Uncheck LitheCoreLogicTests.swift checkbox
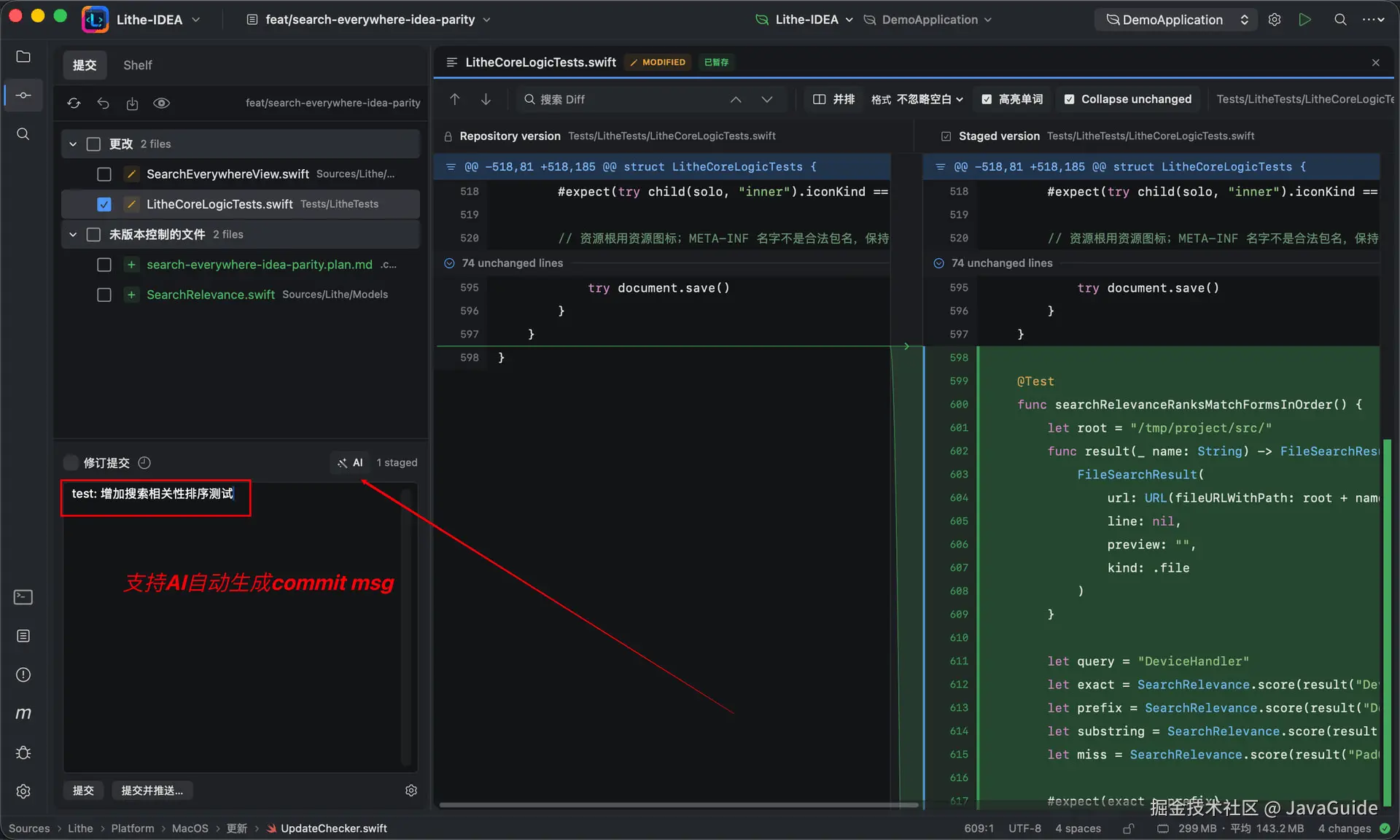 (x=104, y=204)
